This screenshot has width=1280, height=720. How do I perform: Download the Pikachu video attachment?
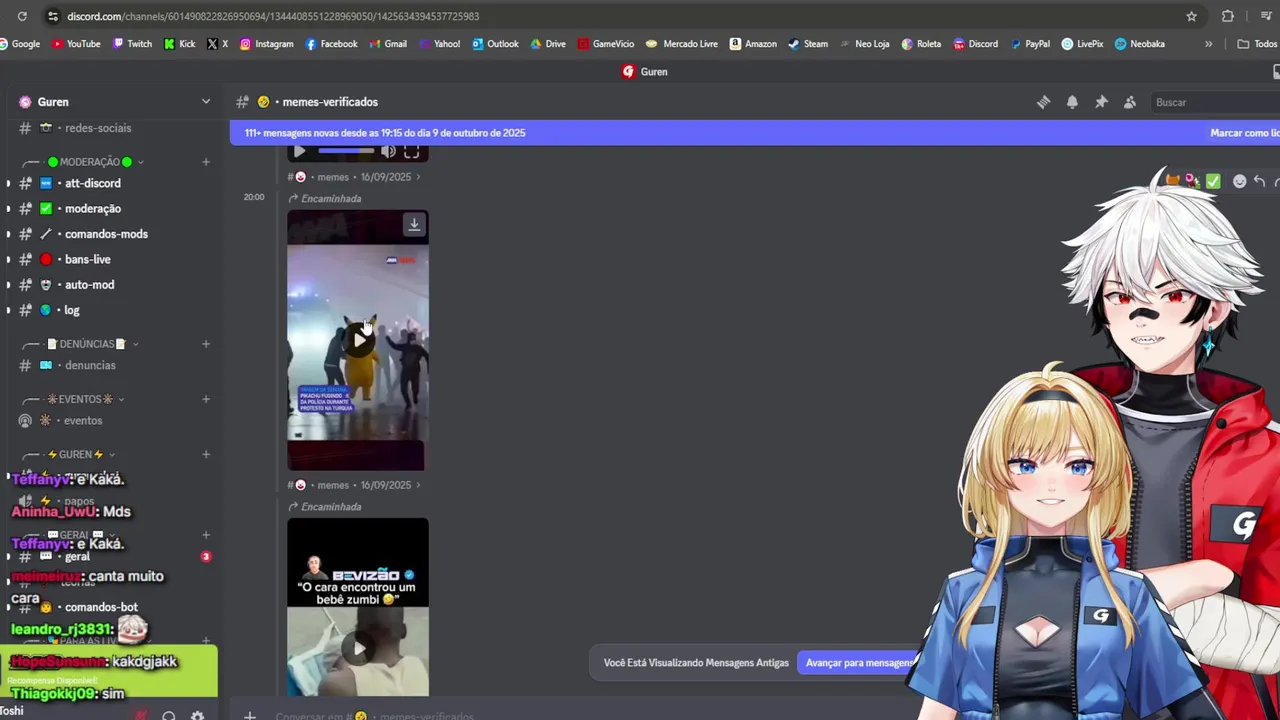[x=414, y=225]
